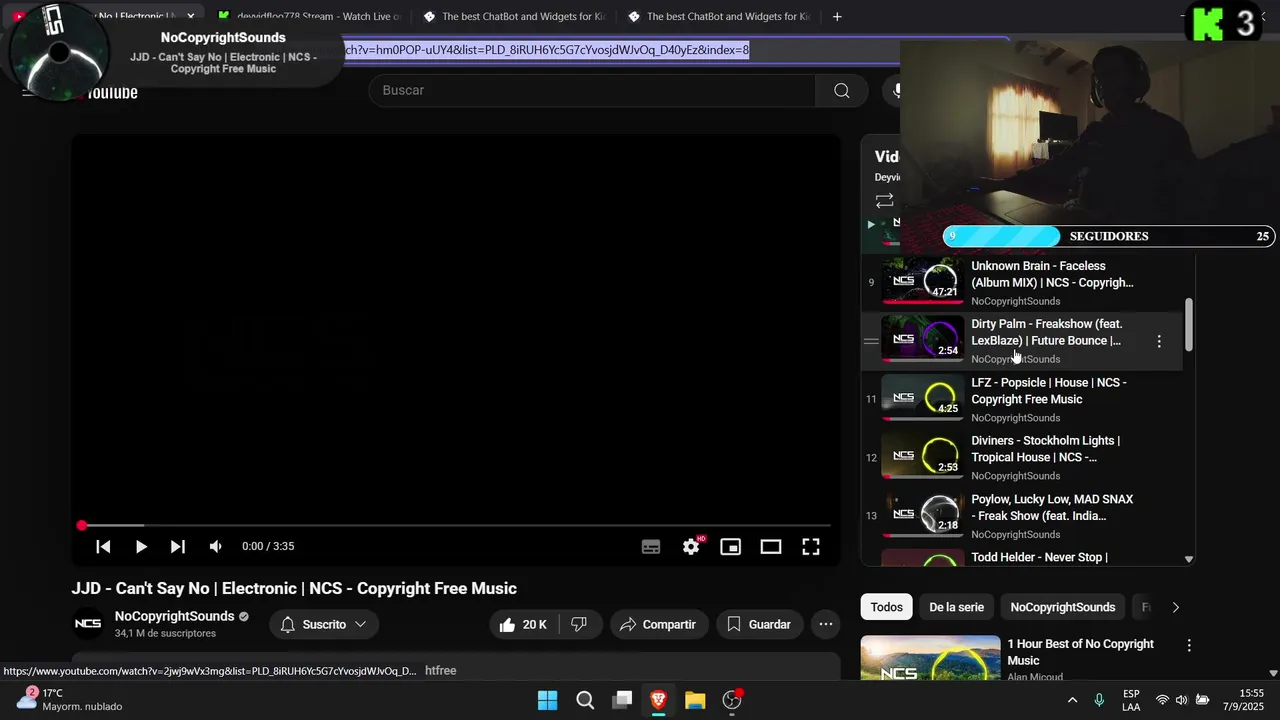The height and width of the screenshot is (720, 1280).
Task: Show hidden system tray icons chevron
Action: [1072, 700]
